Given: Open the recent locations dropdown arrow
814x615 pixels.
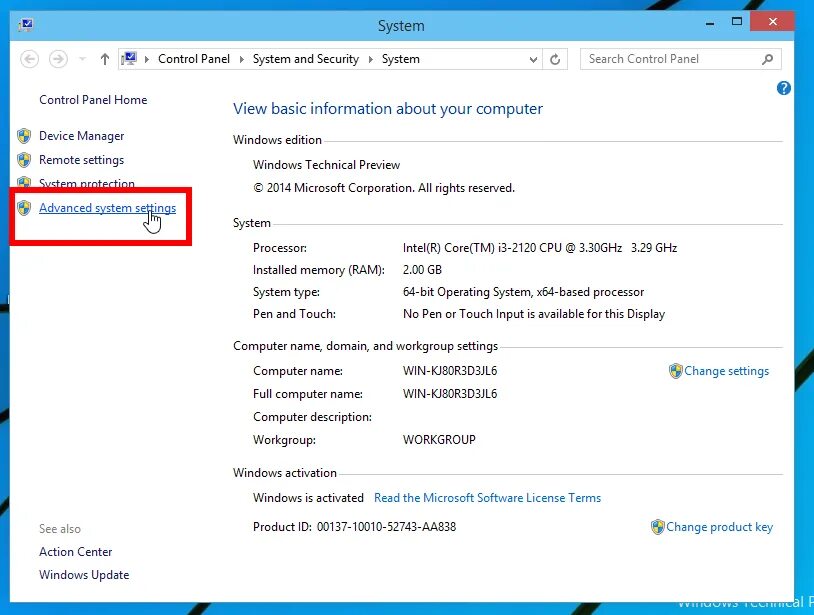Looking at the screenshot, I should [83, 59].
